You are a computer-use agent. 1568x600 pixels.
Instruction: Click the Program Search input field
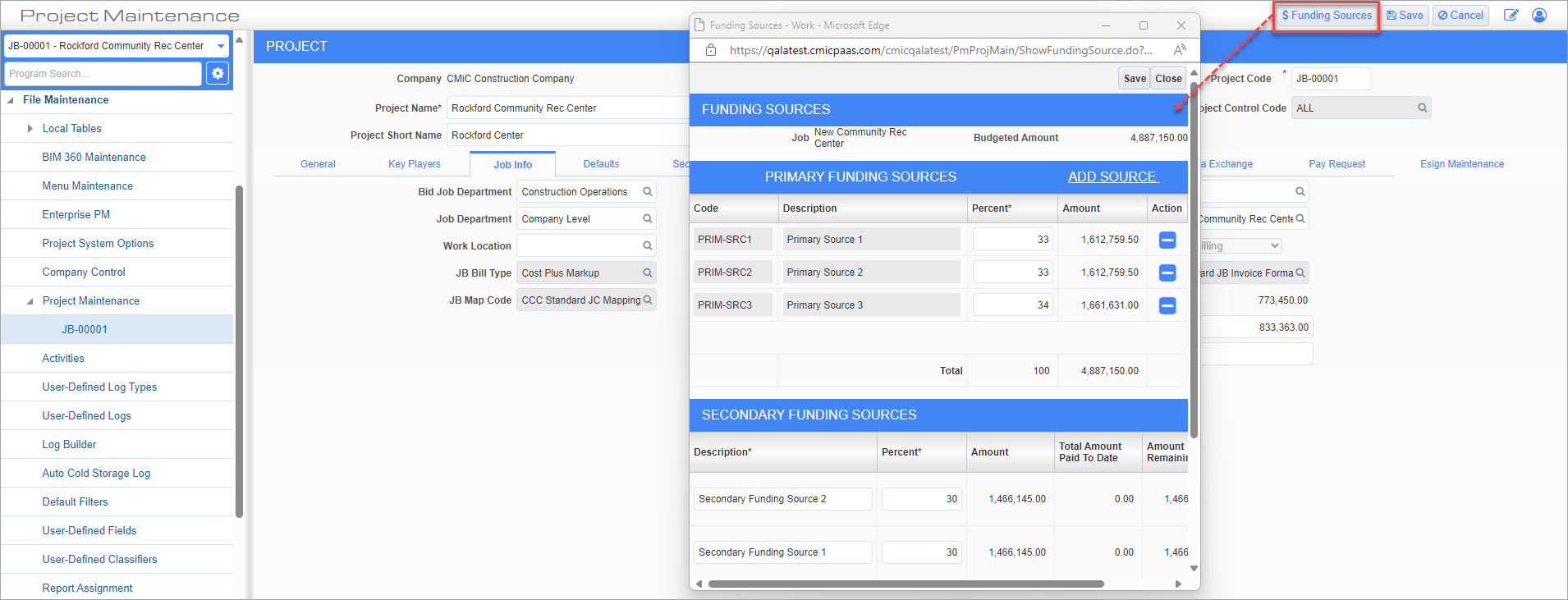103,73
